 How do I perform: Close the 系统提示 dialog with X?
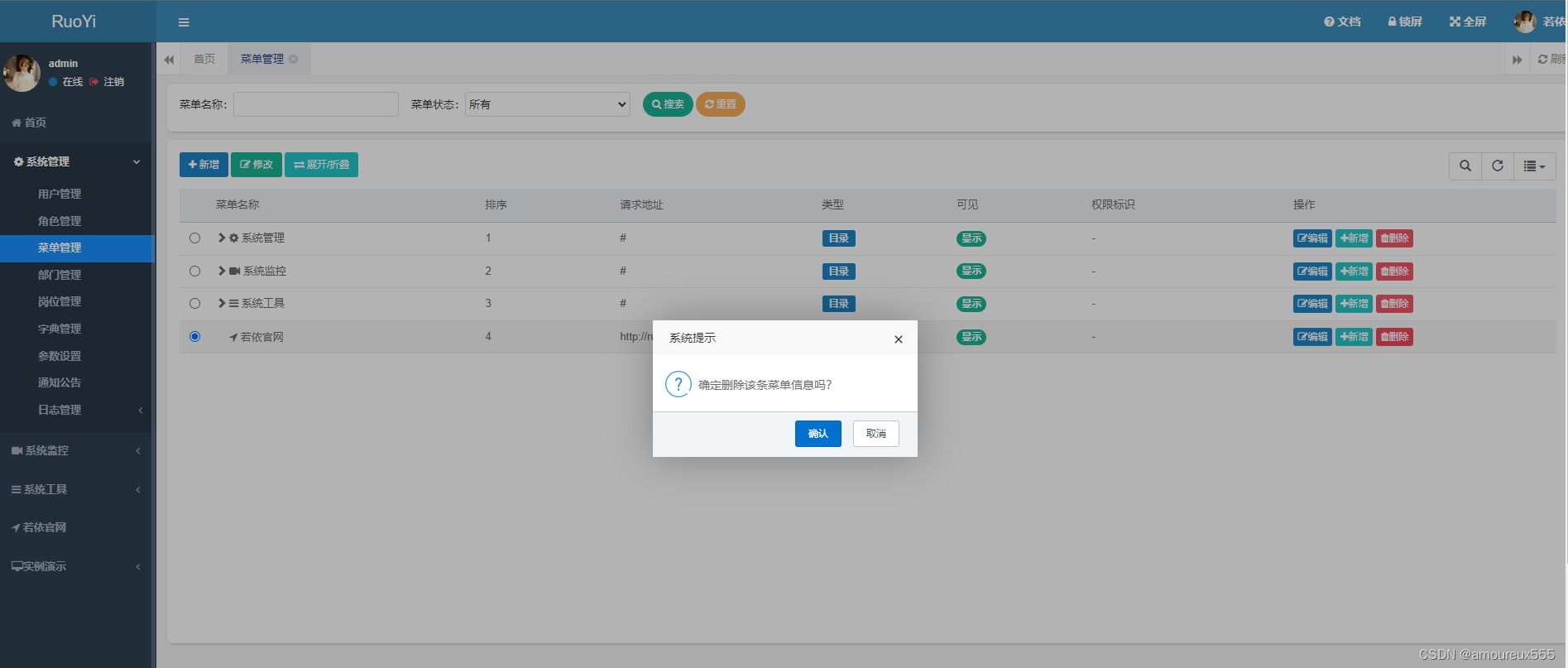click(899, 339)
